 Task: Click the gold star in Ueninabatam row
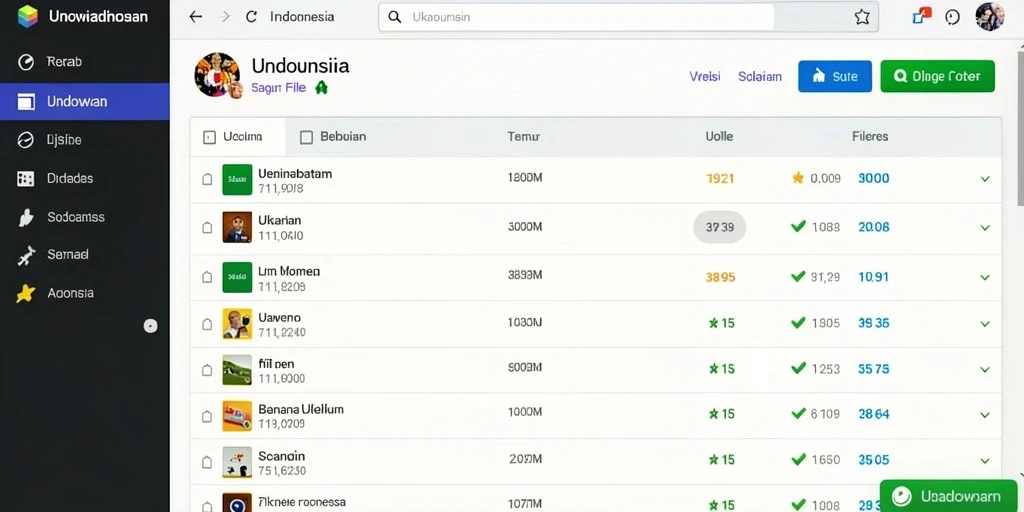(798, 178)
